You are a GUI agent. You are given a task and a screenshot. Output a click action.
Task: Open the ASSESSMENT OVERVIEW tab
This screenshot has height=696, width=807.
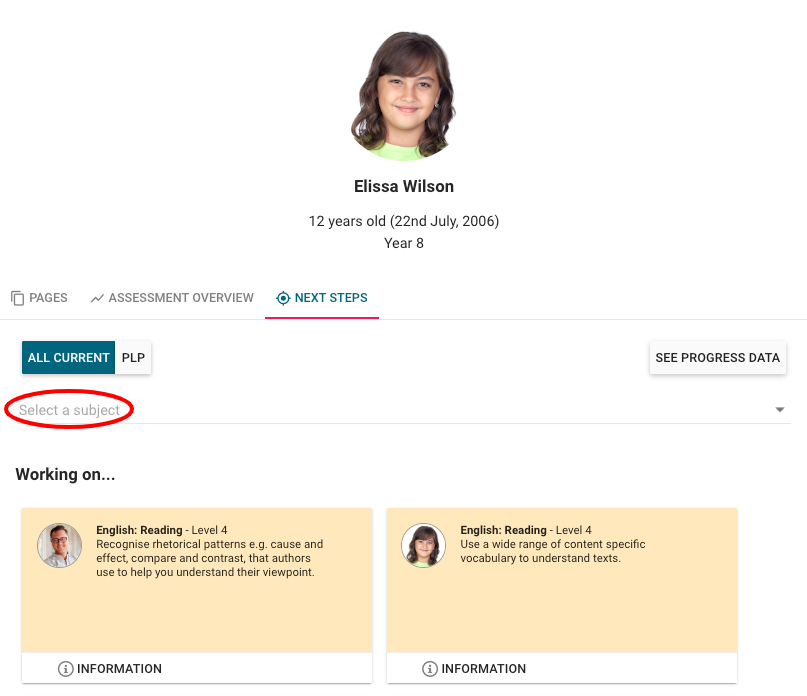pos(171,298)
